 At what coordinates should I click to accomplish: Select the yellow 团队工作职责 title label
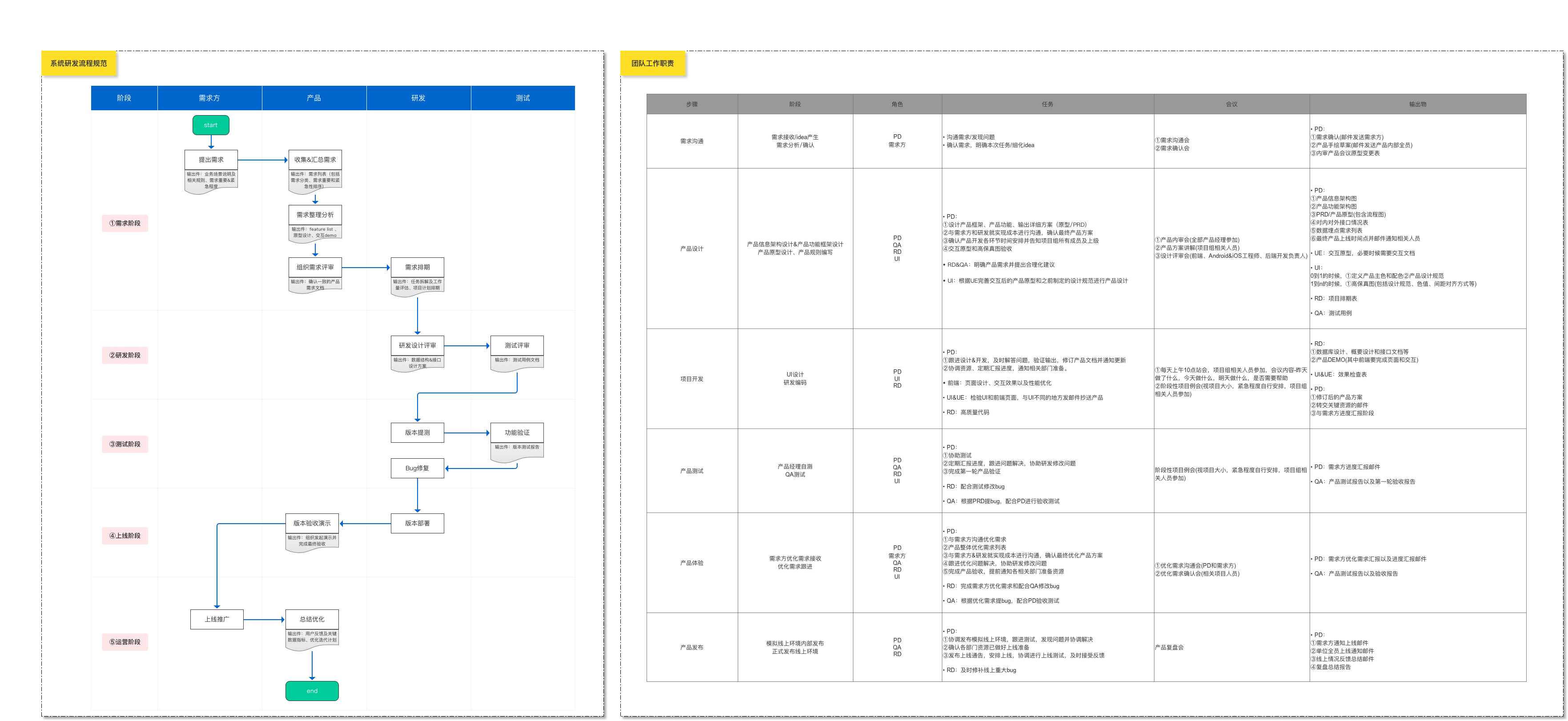click(652, 63)
